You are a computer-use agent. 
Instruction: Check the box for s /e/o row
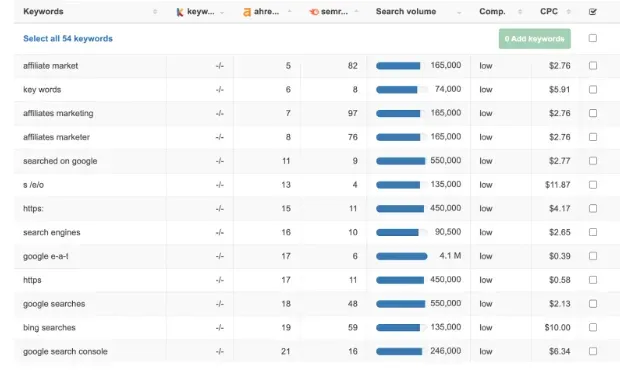[x=592, y=185]
